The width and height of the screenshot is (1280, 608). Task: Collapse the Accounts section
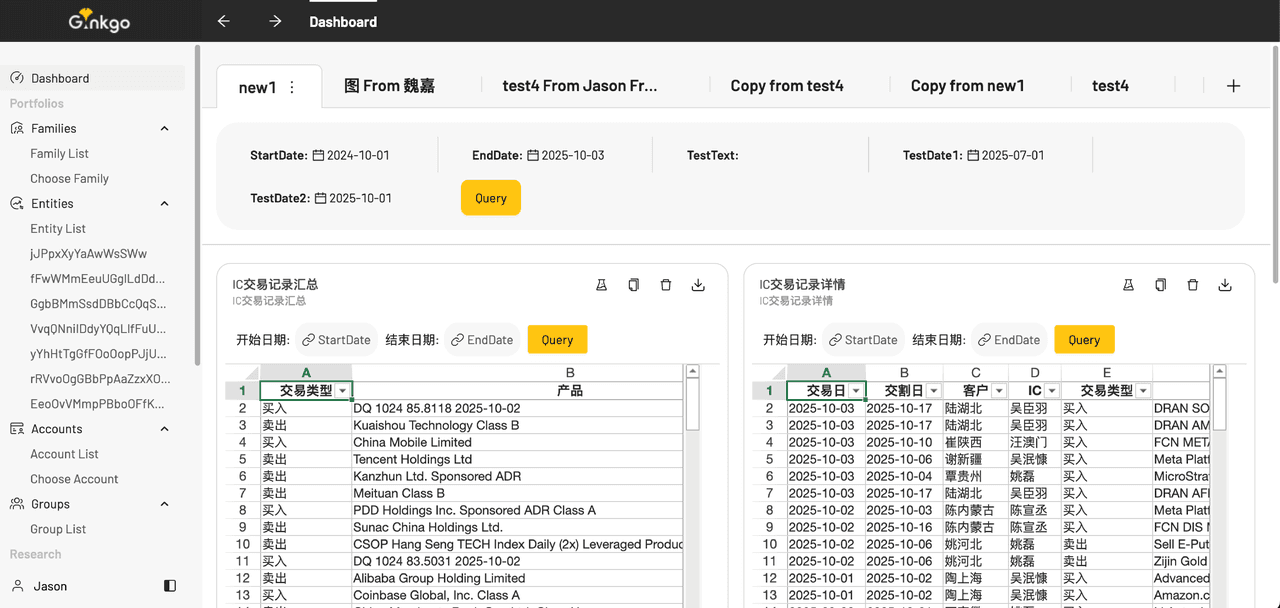pos(165,429)
